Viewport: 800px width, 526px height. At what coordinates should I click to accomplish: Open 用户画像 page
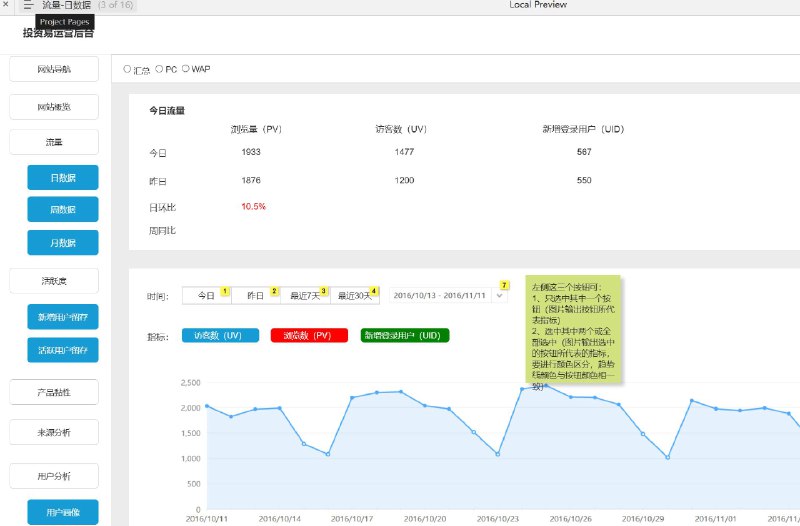(63, 512)
